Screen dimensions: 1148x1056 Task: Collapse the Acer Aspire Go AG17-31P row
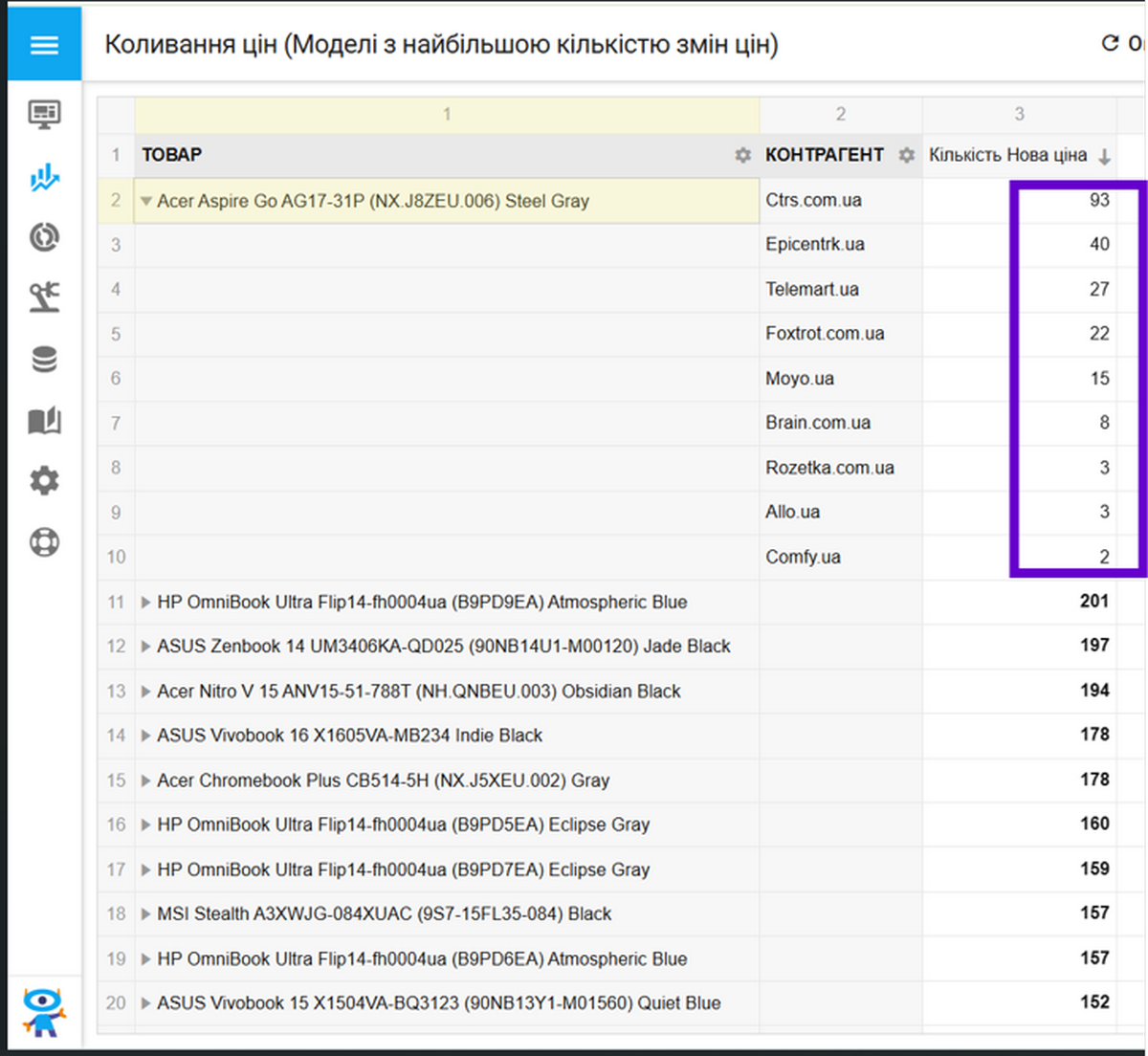click(x=146, y=202)
